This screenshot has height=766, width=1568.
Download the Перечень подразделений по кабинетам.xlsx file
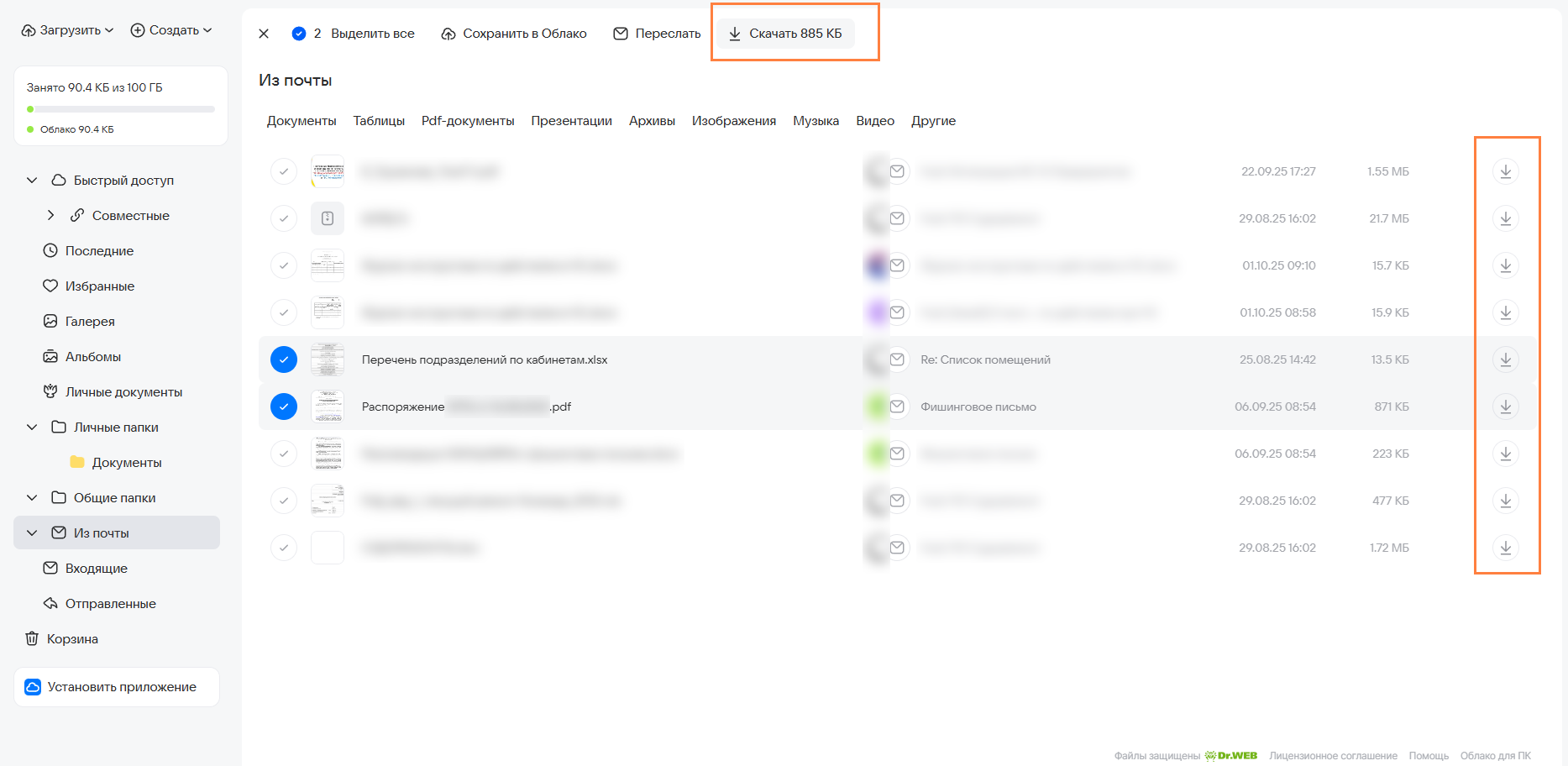pyautogui.click(x=1505, y=359)
